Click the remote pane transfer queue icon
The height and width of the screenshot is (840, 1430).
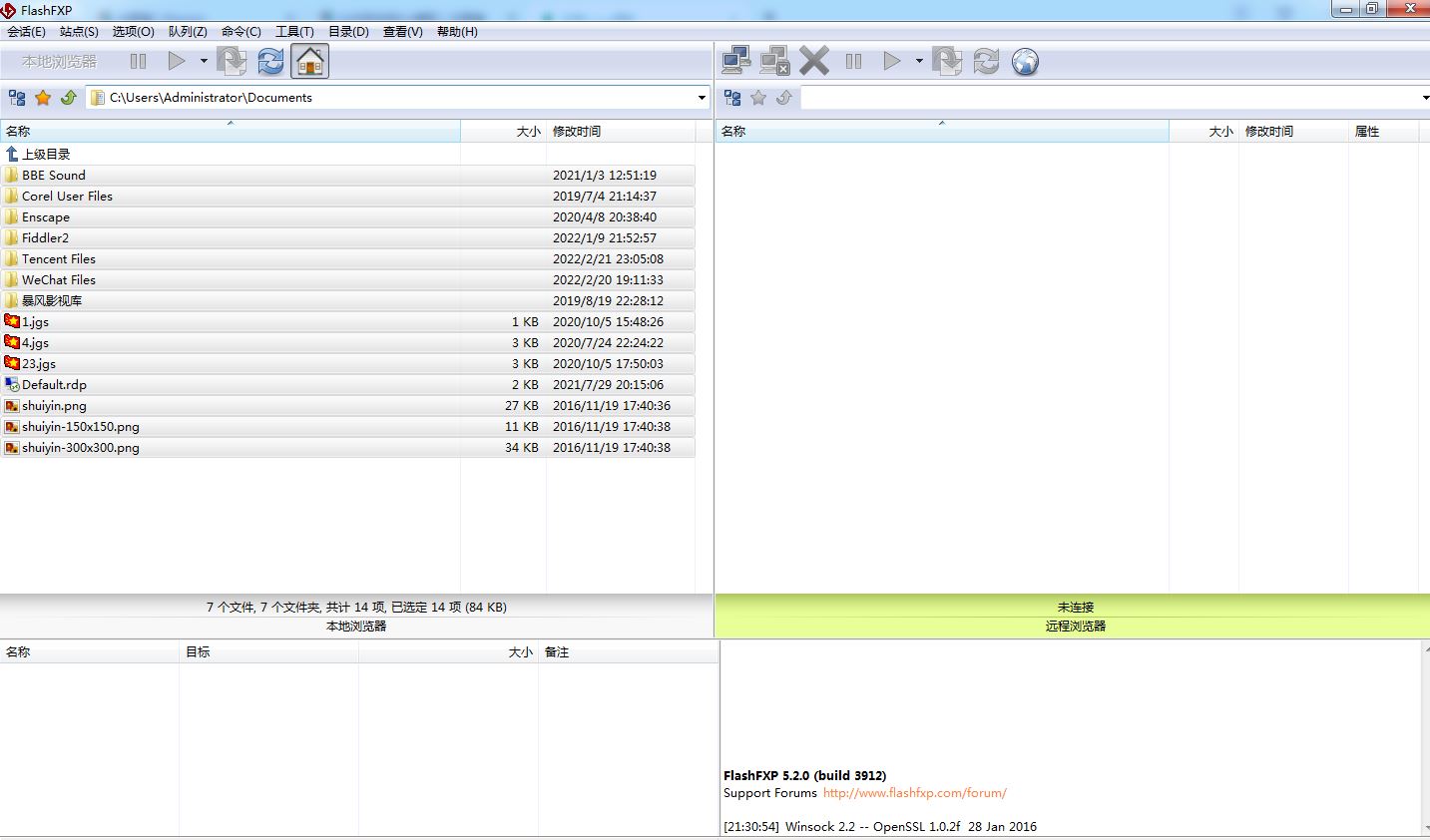click(x=947, y=62)
